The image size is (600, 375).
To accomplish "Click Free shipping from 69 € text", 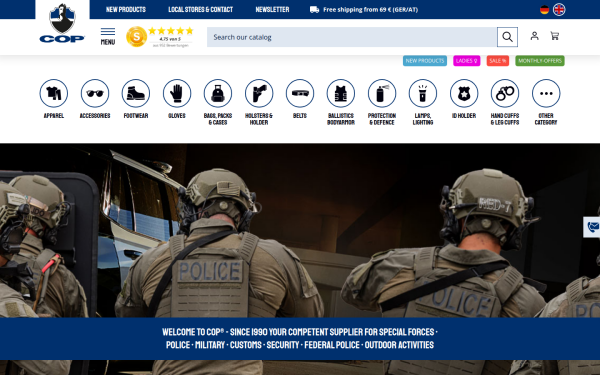I will tap(370, 10).
